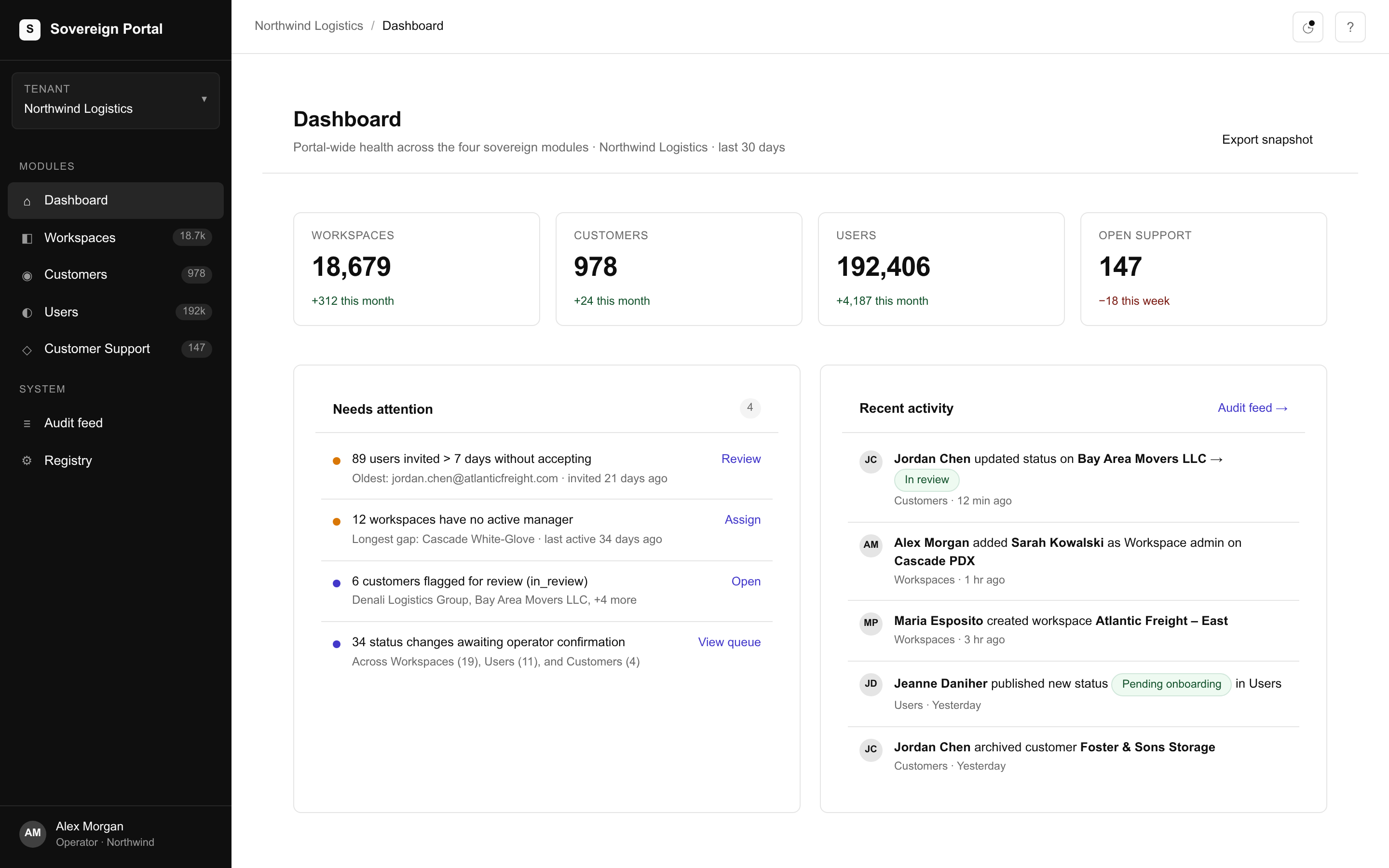Open Audit feed under System
This screenshot has width=1389, height=868.
pos(115,423)
